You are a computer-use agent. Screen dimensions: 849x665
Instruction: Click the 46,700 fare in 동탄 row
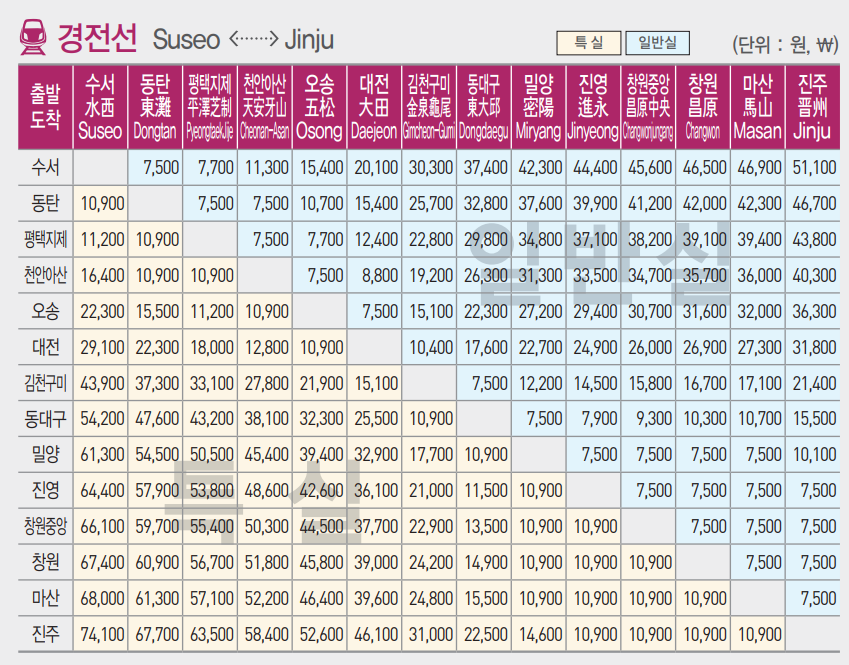(x=811, y=204)
